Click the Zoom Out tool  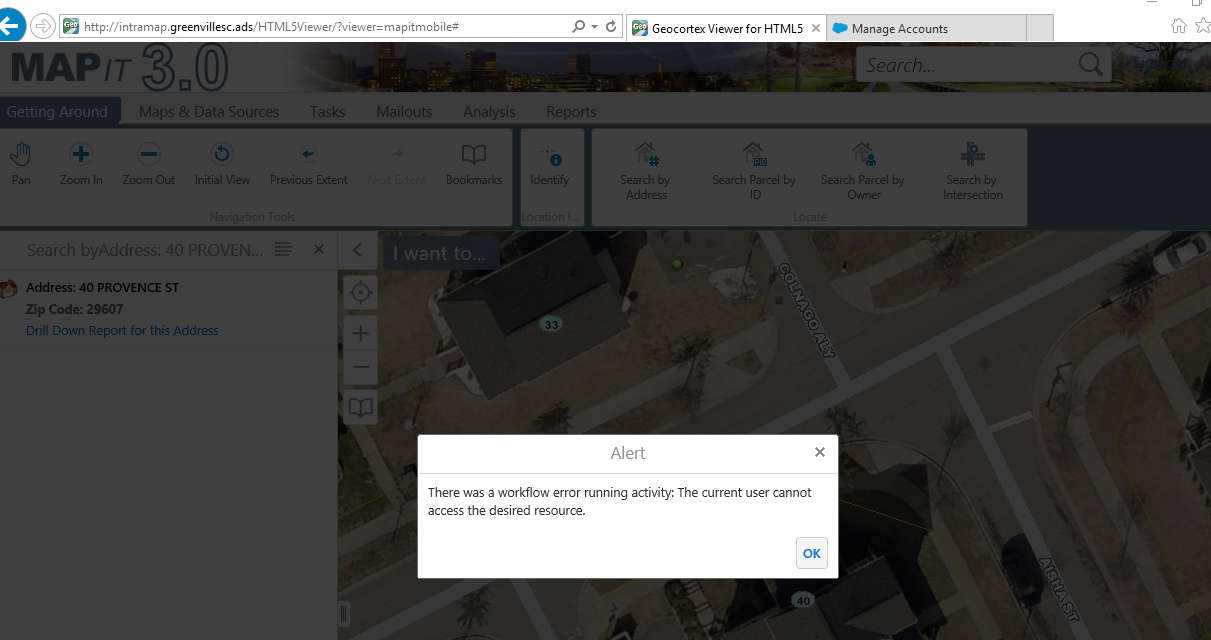click(149, 165)
